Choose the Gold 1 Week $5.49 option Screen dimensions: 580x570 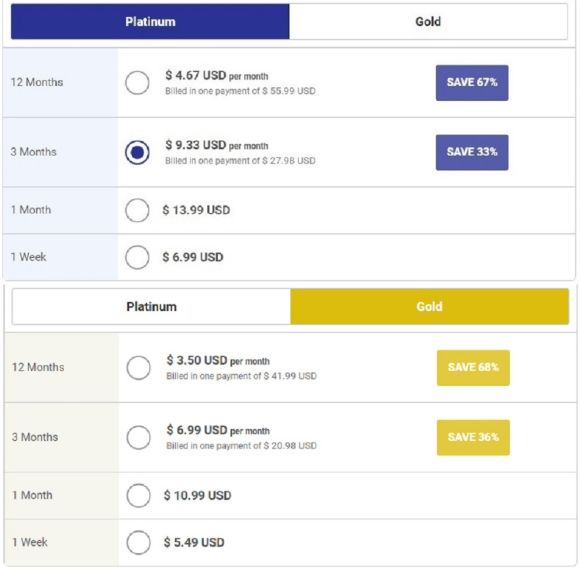pyautogui.click(x=138, y=542)
